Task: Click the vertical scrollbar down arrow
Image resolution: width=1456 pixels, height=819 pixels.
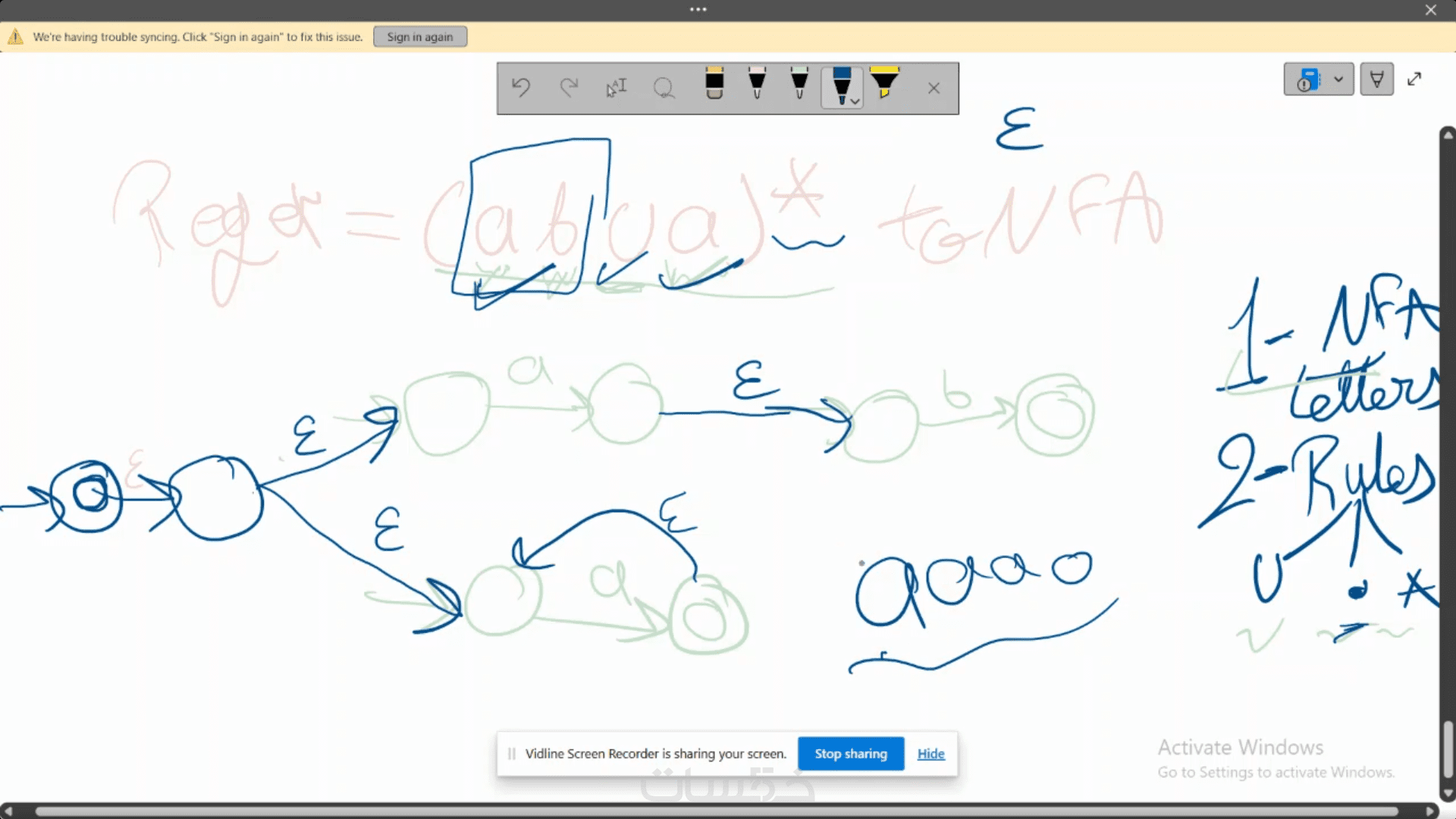Action: 1448,793
